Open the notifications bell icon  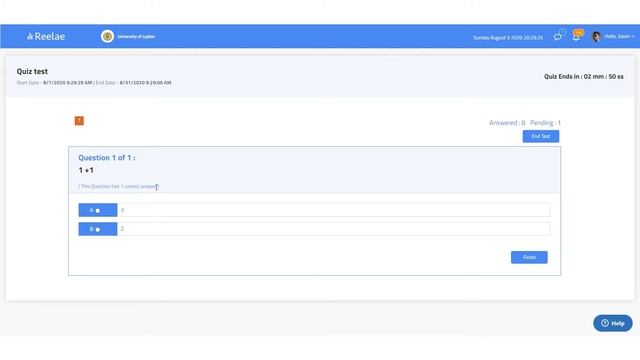[576, 36]
